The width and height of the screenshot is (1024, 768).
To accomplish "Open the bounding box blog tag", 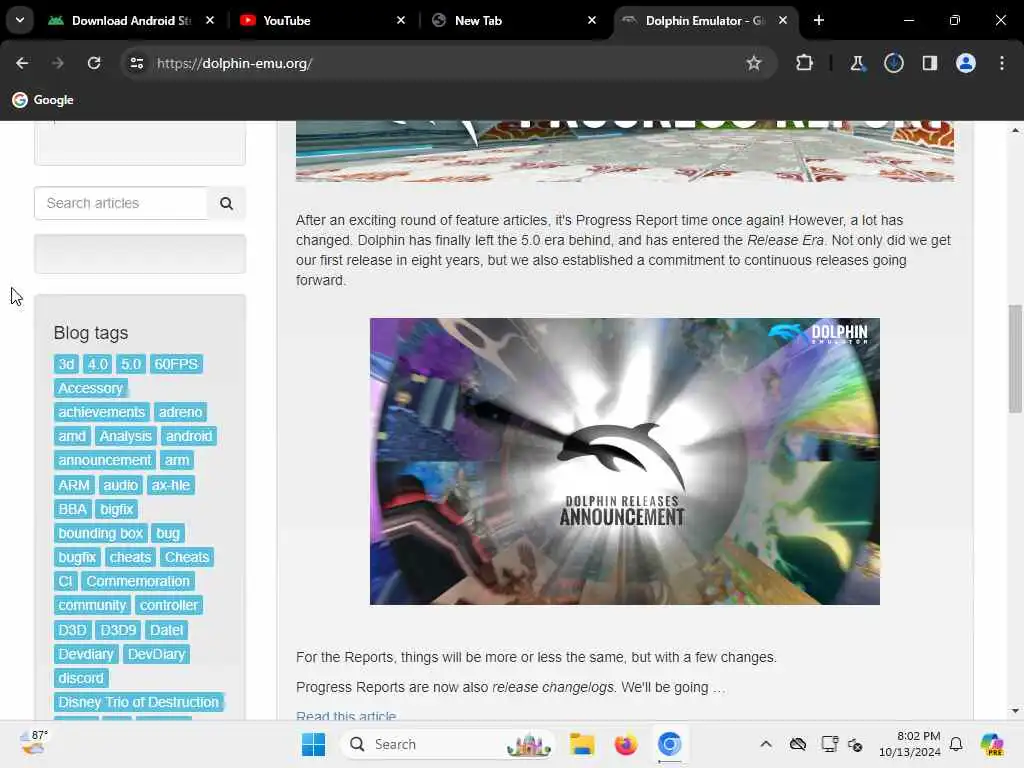I will (101, 534).
